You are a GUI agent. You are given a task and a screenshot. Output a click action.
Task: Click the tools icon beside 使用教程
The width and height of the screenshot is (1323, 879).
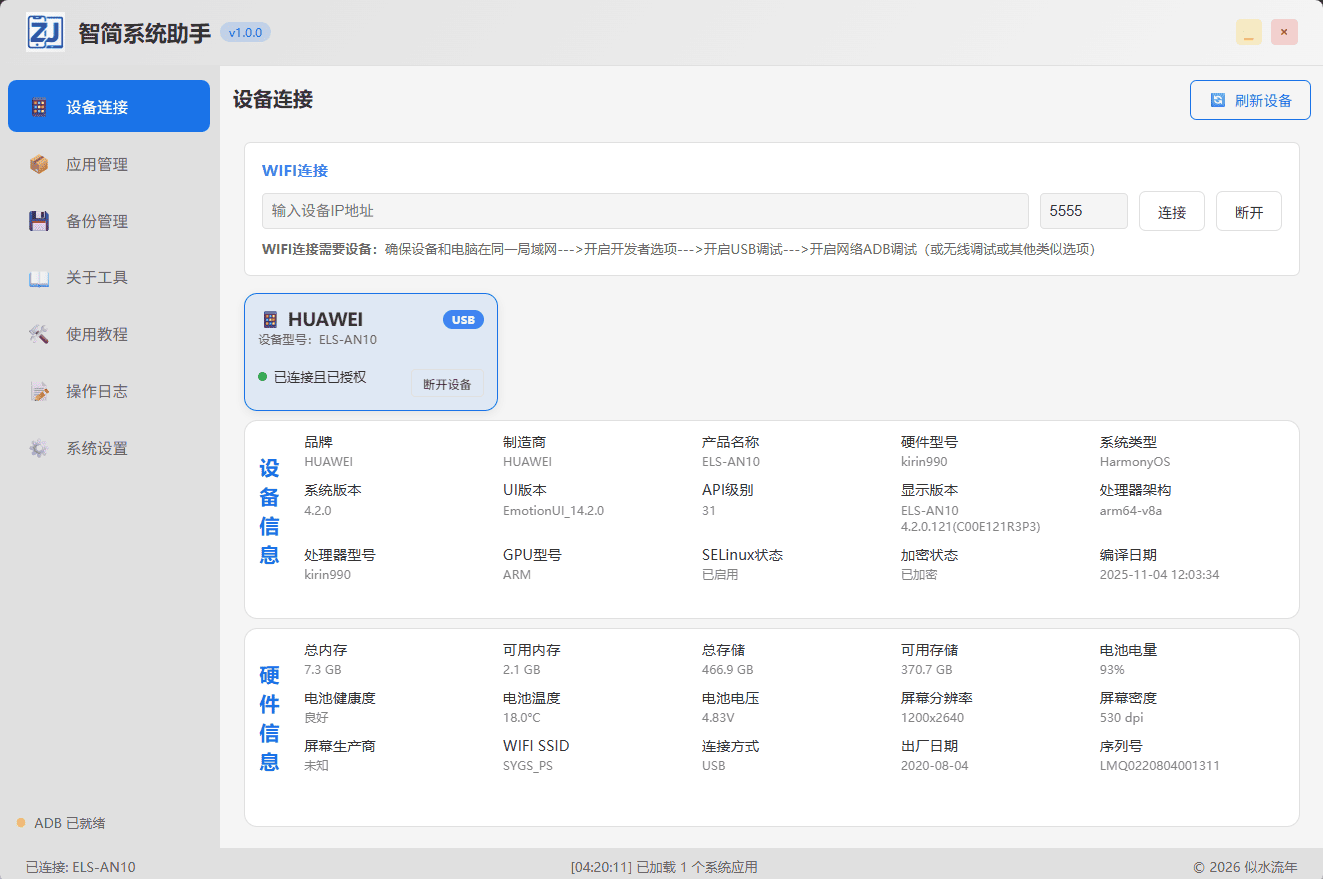click(x=39, y=335)
